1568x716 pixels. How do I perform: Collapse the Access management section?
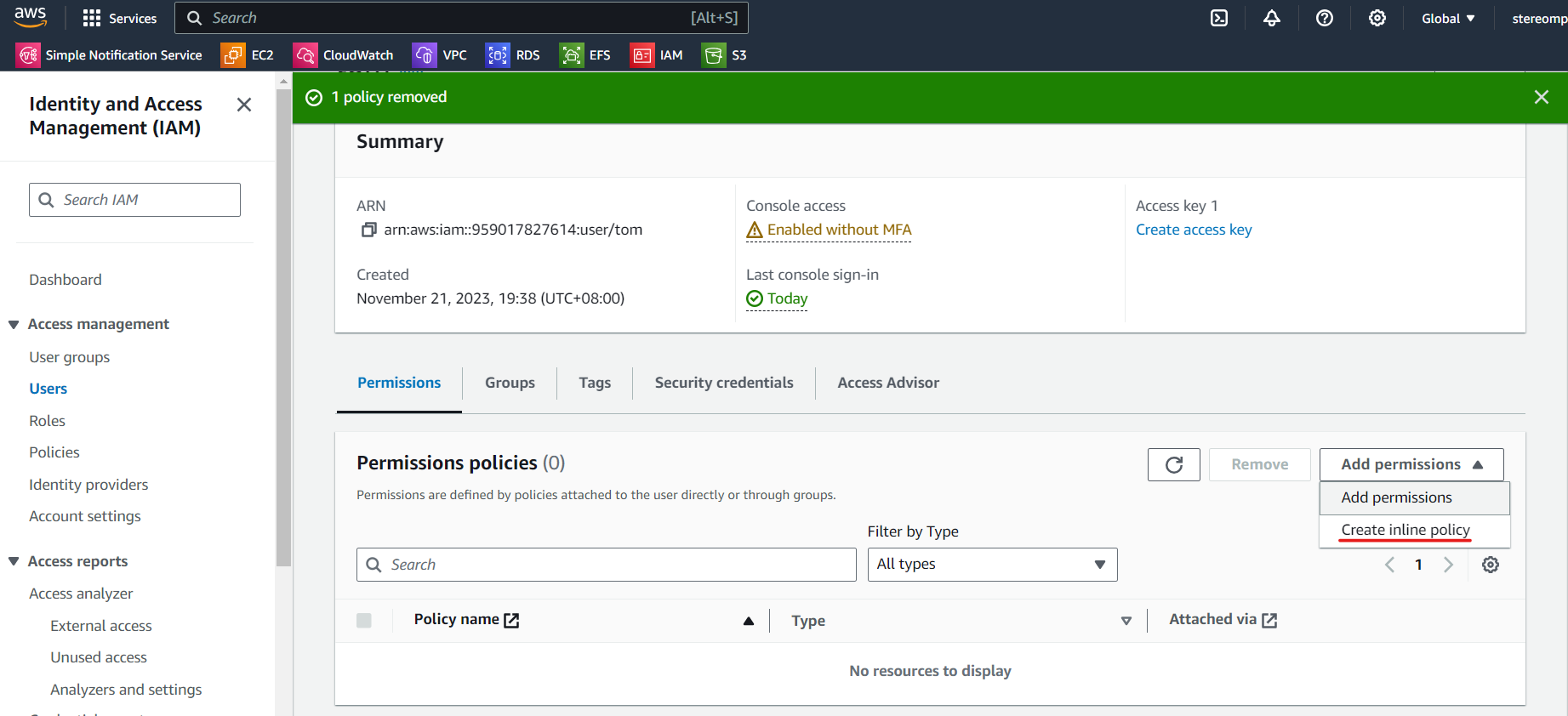tap(14, 325)
